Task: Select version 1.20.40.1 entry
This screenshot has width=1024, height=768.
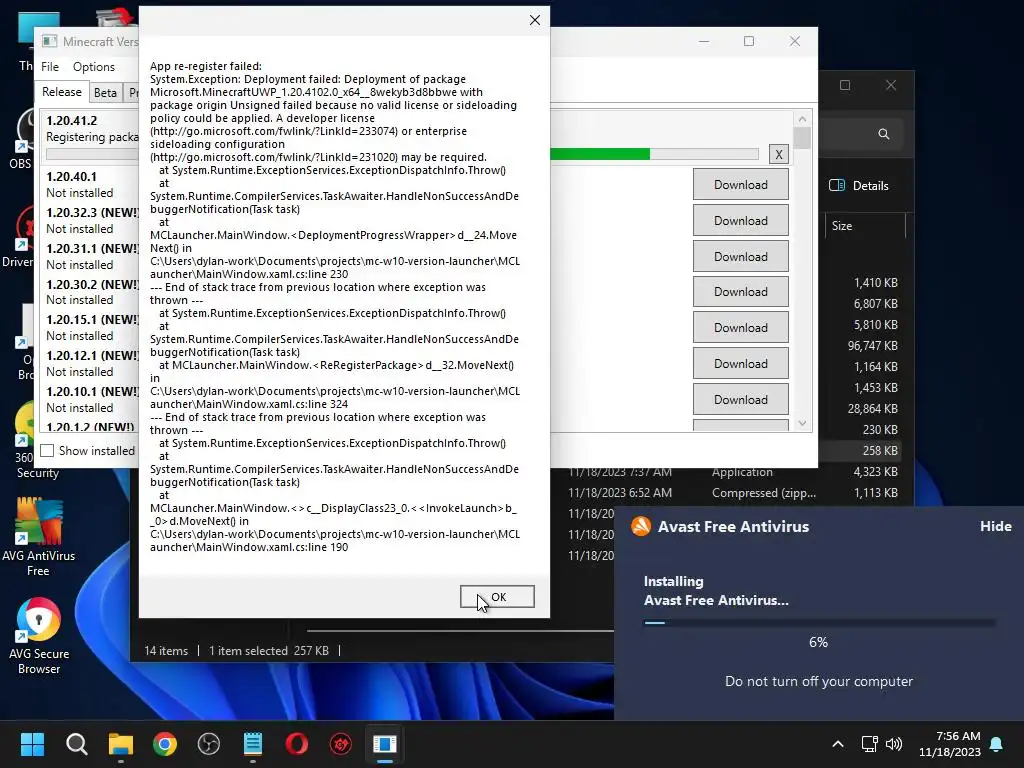Action: point(90,184)
